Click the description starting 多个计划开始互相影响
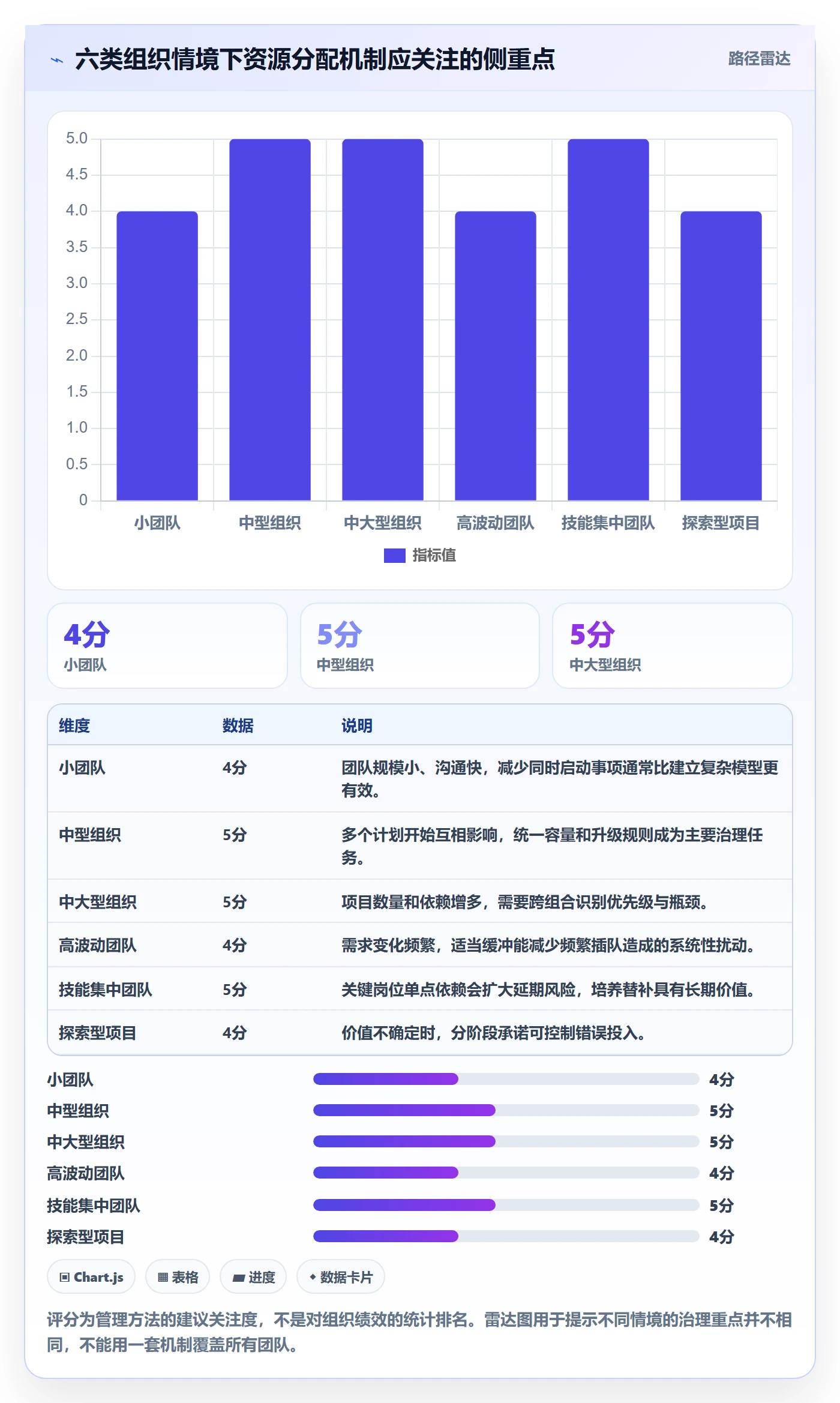Image resolution: width=840 pixels, height=1403 pixels. click(552, 846)
